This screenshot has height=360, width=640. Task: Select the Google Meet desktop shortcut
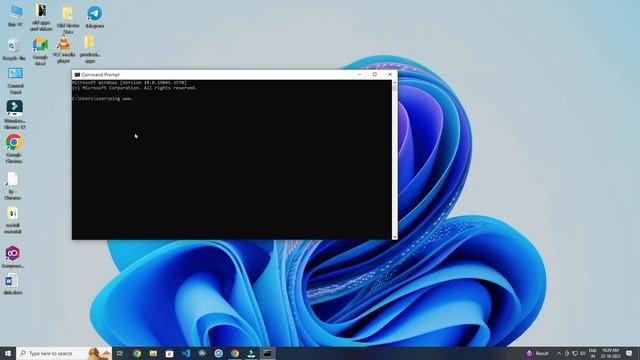click(40, 51)
